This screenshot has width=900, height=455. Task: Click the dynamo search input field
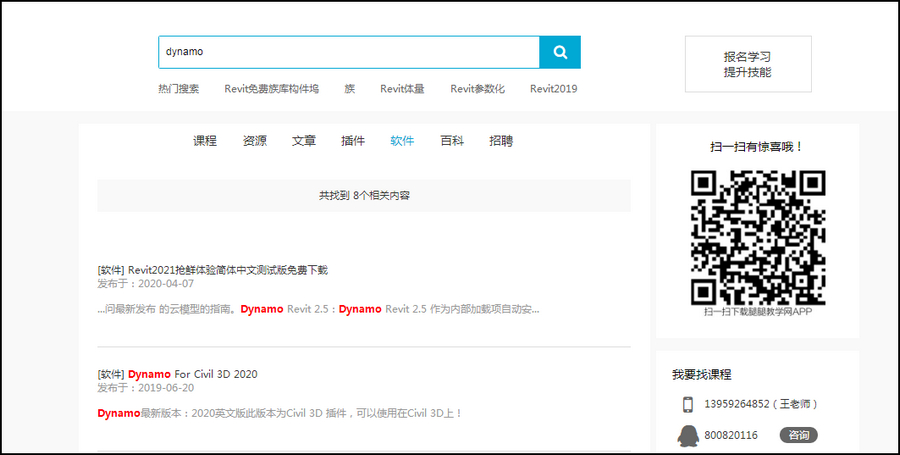[x=349, y=52]
